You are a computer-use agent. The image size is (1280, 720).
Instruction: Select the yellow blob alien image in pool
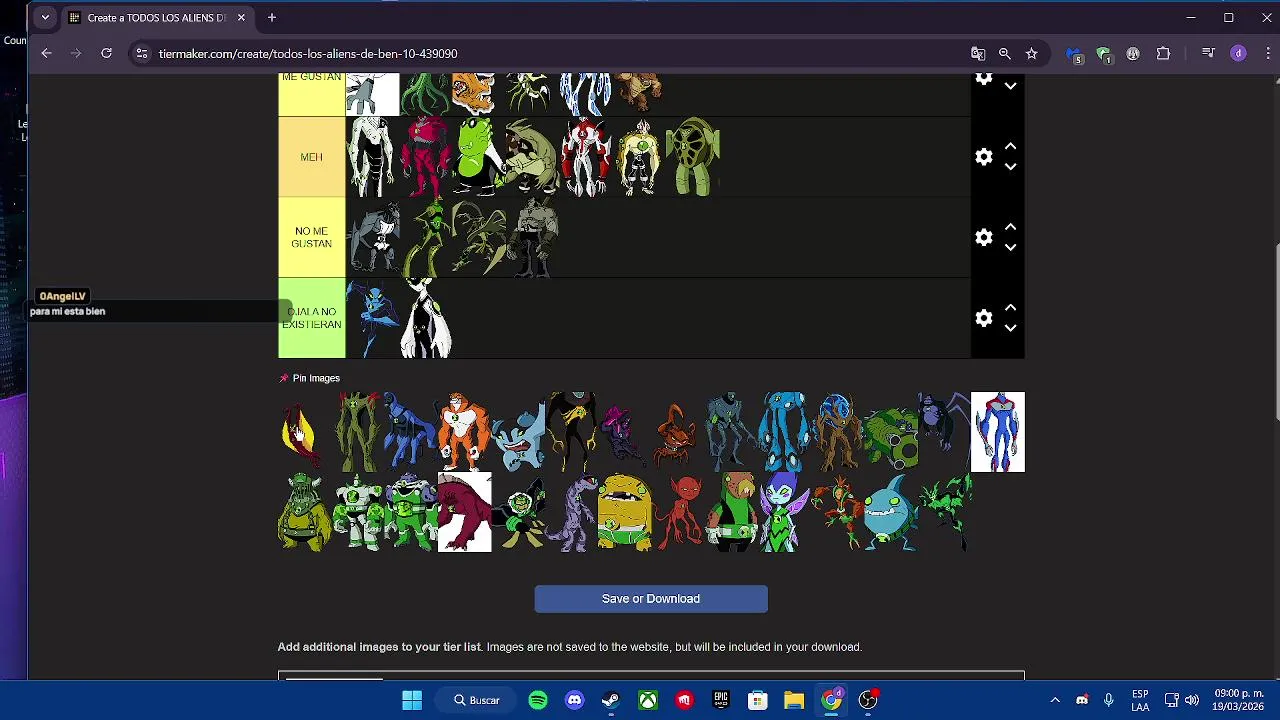pos(624,512)
